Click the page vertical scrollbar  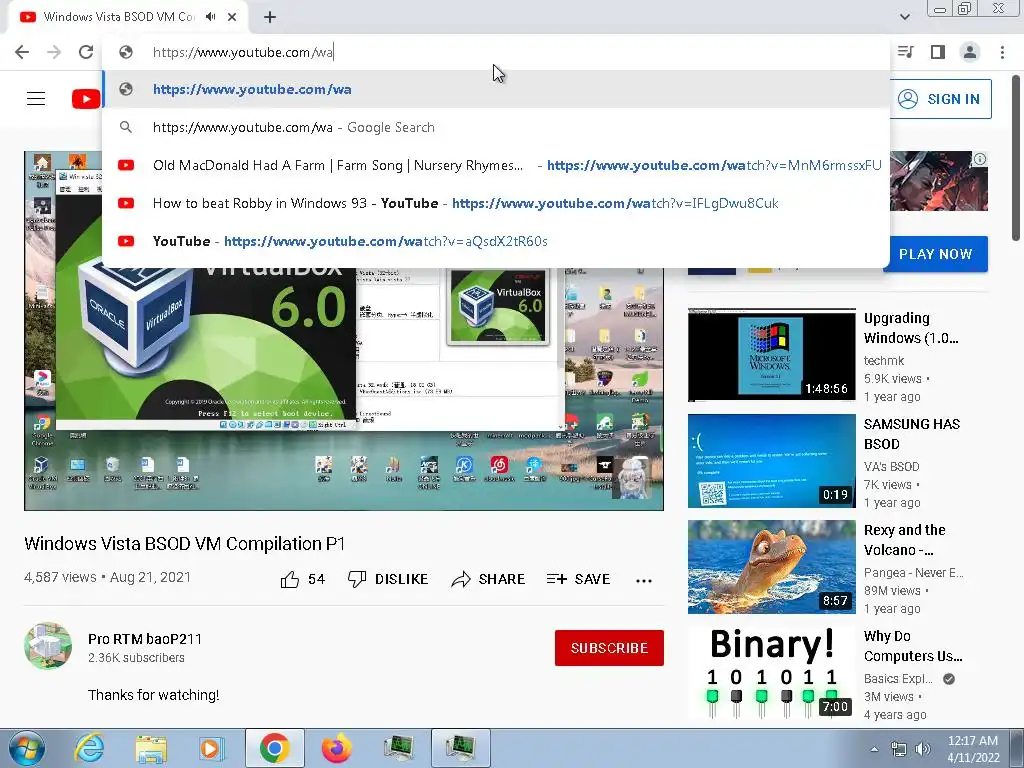pos(1016,157)
